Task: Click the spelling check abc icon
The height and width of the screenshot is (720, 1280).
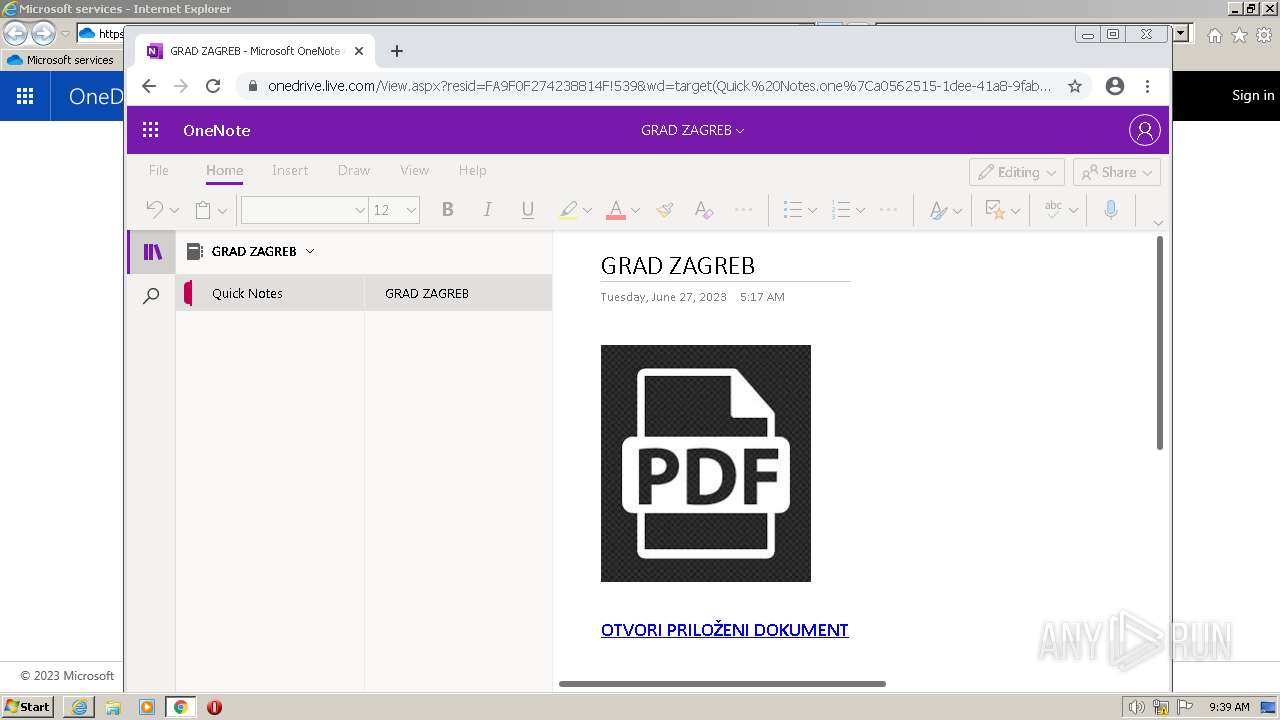Action: tap(1053, 209)
